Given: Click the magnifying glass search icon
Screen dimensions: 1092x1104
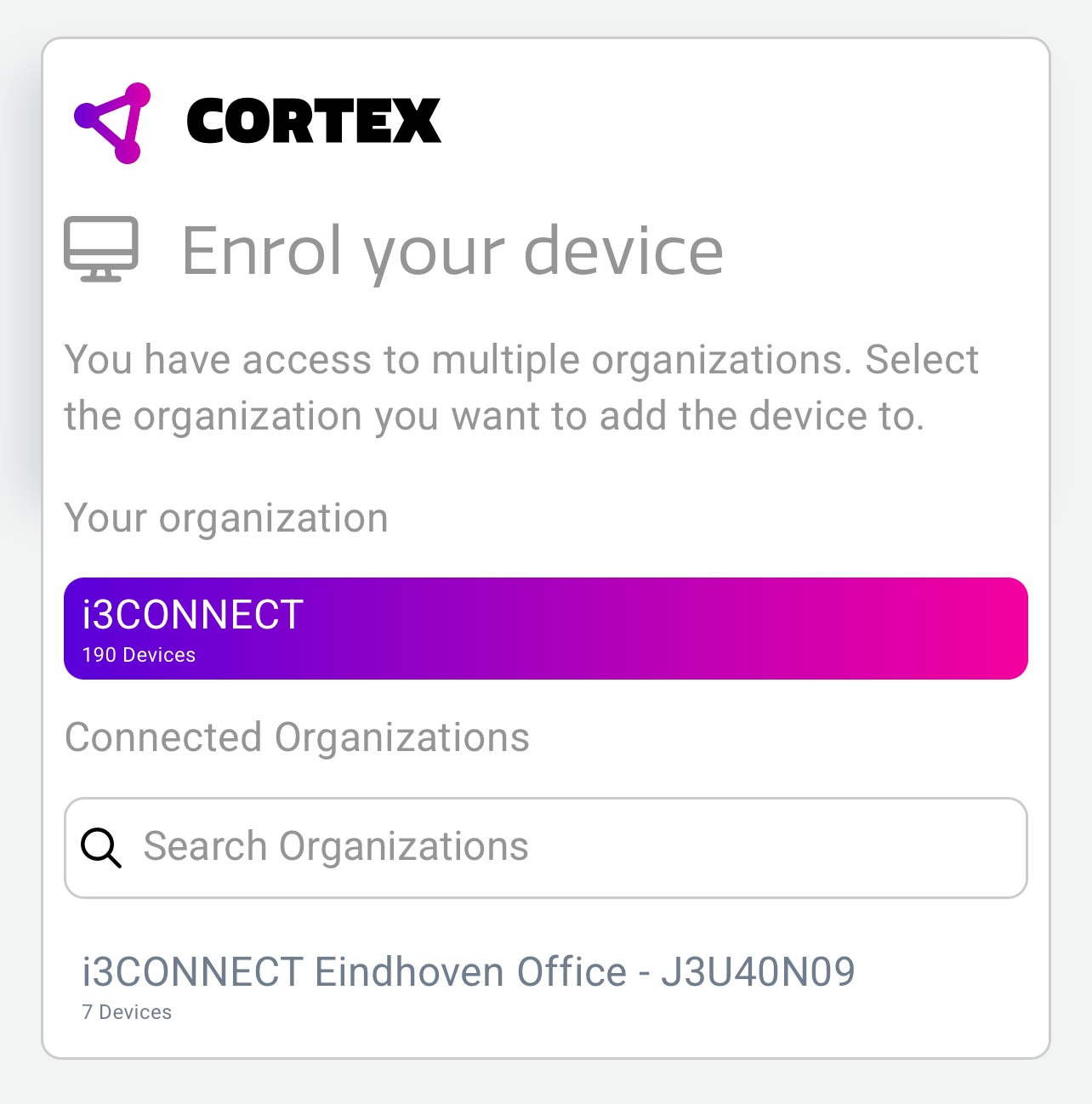Looking at the screenshot, I should tap(101, 848).
